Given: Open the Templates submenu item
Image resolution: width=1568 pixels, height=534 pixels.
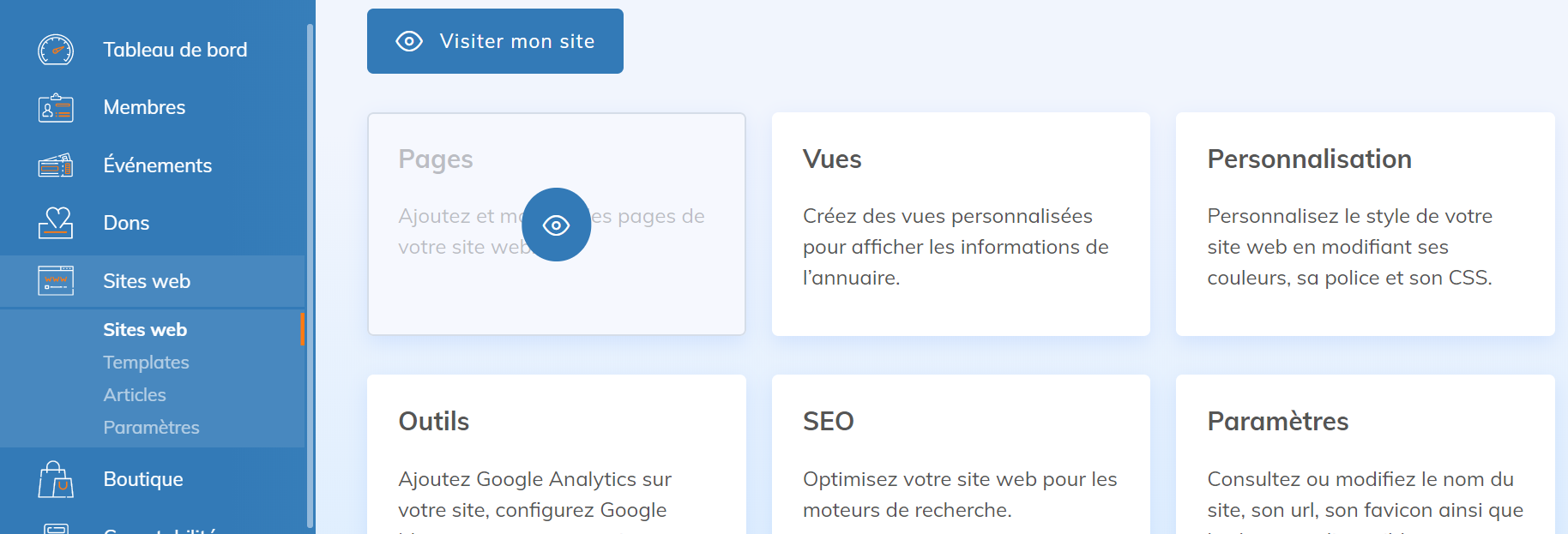Looking at the screenshot, I should [x=146, y=363].
